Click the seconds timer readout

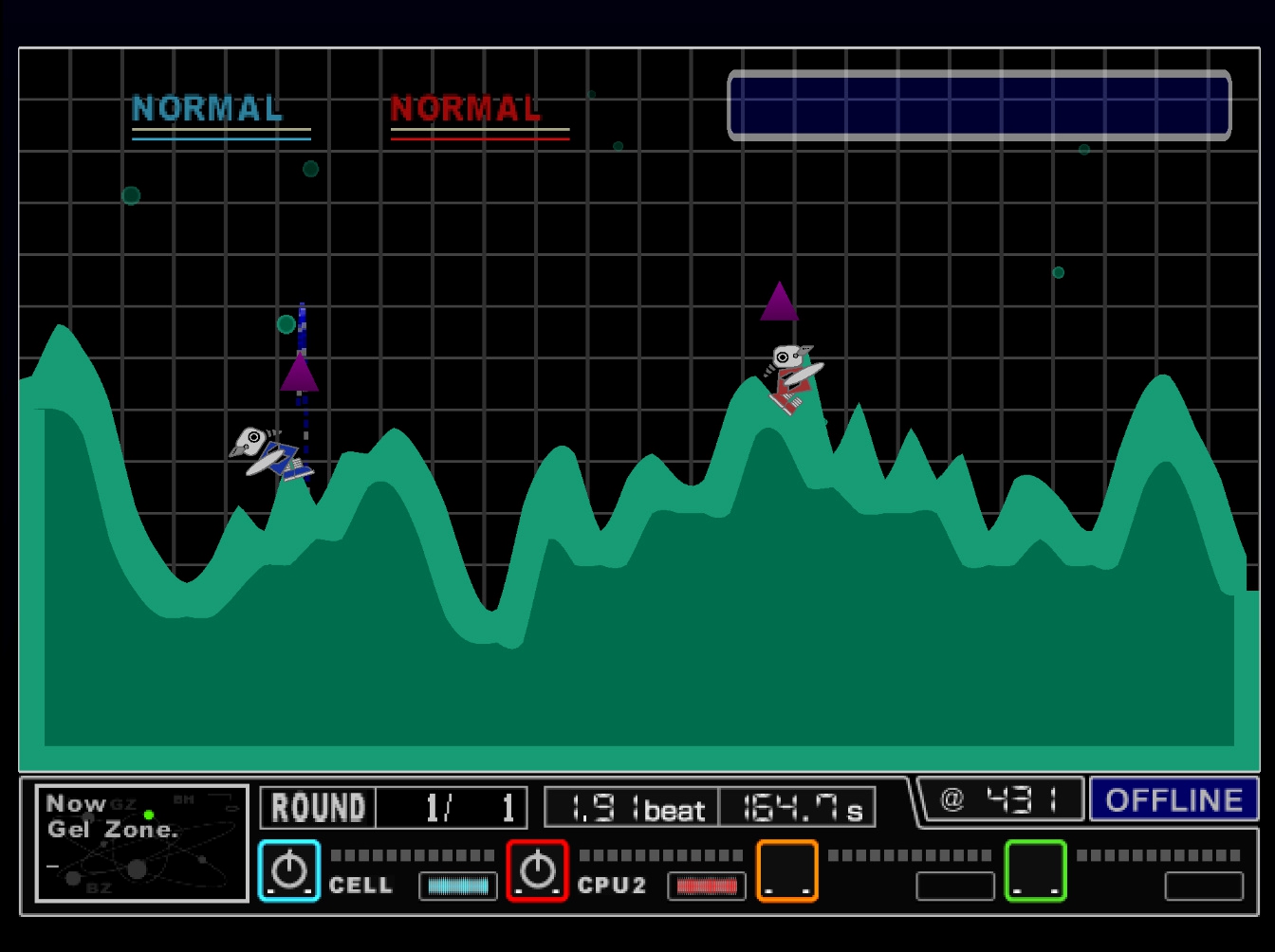pos(797,808)
